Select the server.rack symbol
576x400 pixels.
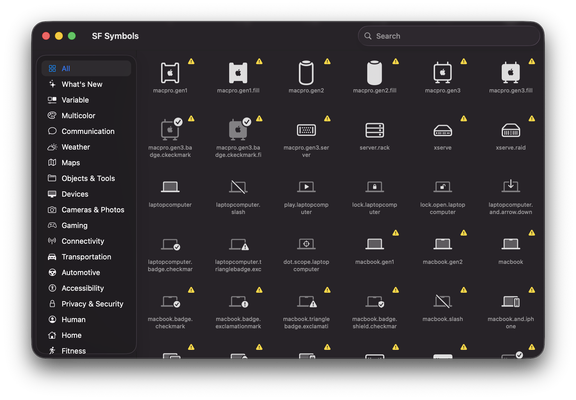pos(374,130)
